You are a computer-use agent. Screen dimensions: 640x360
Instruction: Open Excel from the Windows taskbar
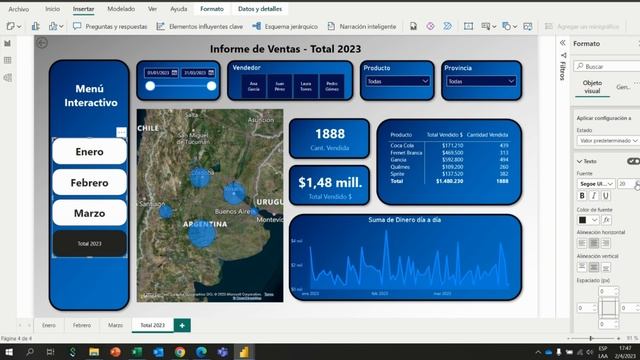click(137, 352)
